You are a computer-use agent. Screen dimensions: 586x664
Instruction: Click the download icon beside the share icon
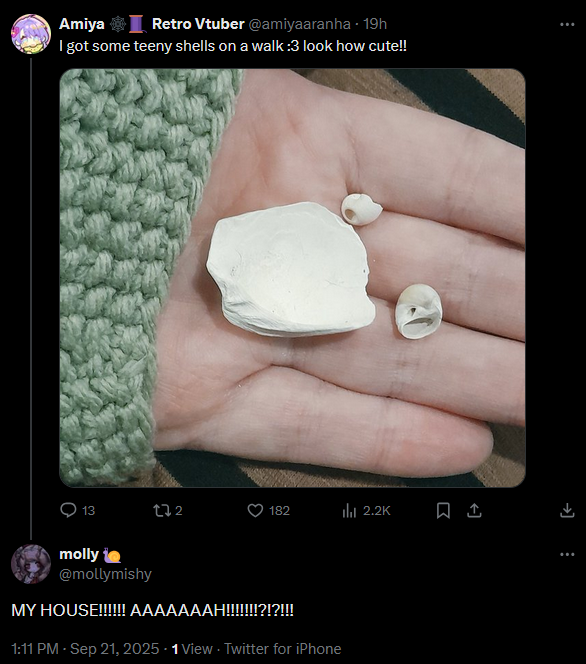[x=567, y=510]
